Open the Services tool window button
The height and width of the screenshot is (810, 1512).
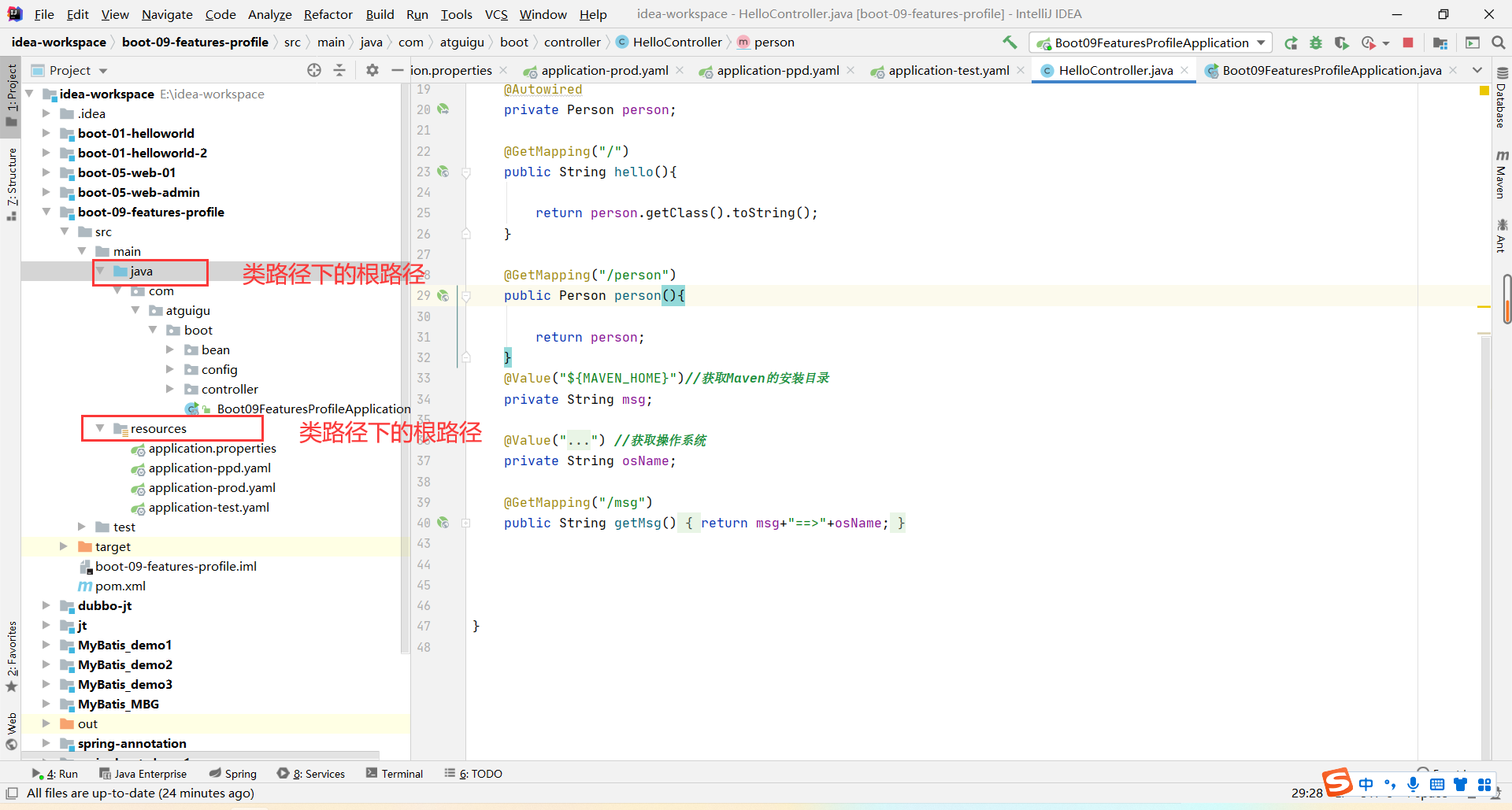click(311, 774)
